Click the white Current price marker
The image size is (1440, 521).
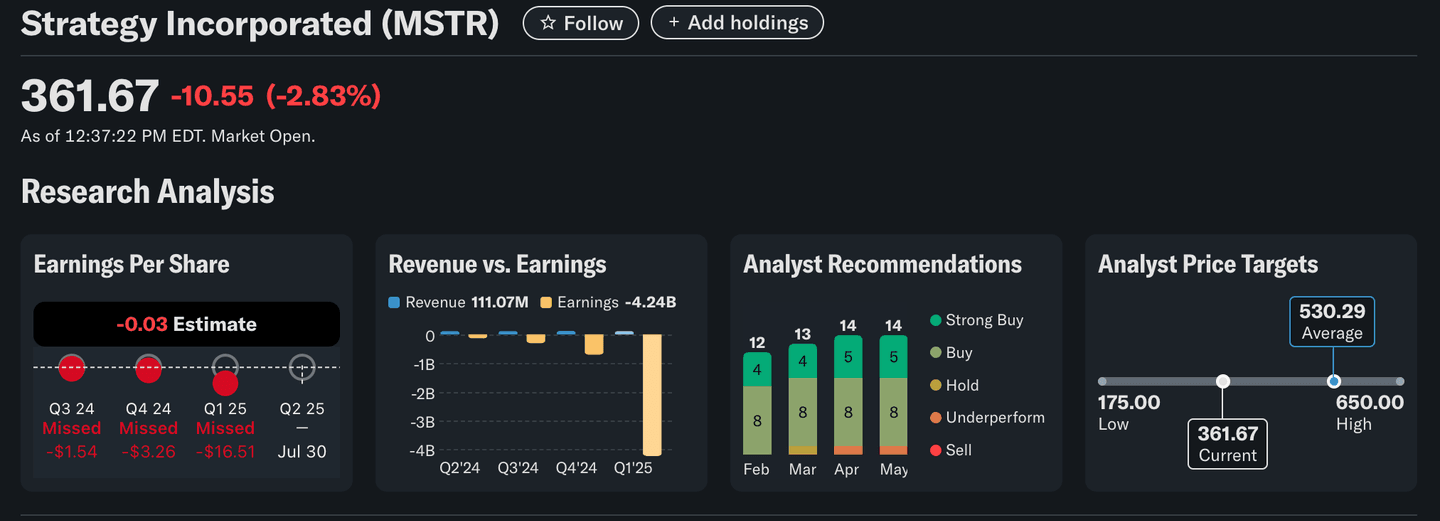pos(1223,381)
